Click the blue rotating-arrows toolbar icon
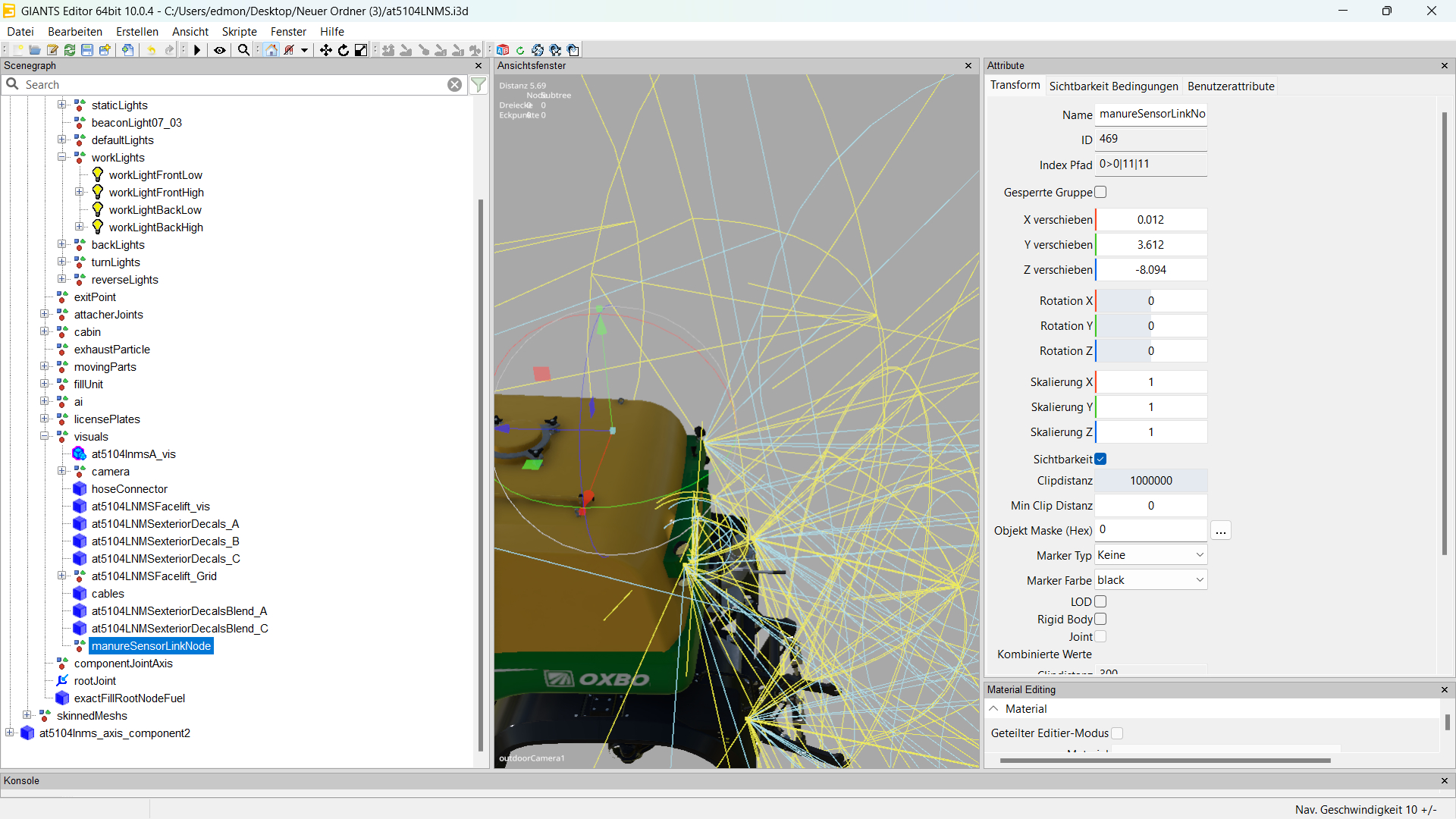Viewport: 1456px width, 819px height. (x=538, y=50)
